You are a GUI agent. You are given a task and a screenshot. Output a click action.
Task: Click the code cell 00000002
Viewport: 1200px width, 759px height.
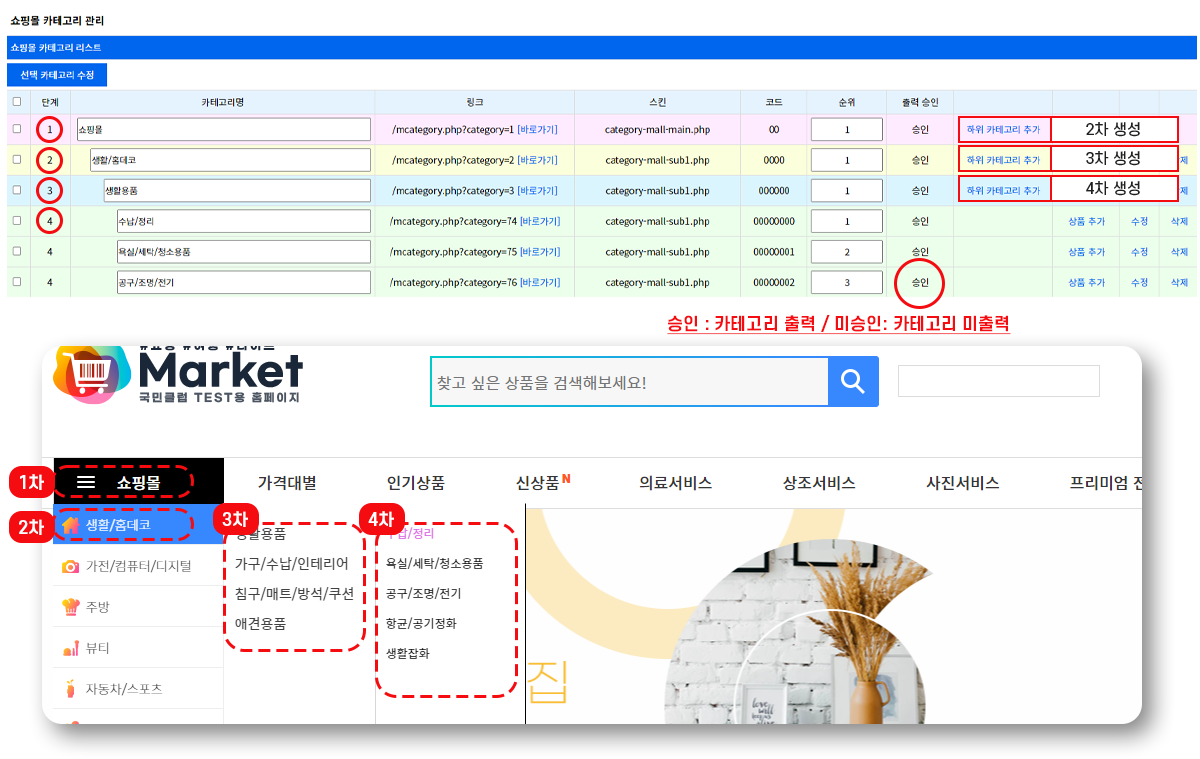pos(774,282)
